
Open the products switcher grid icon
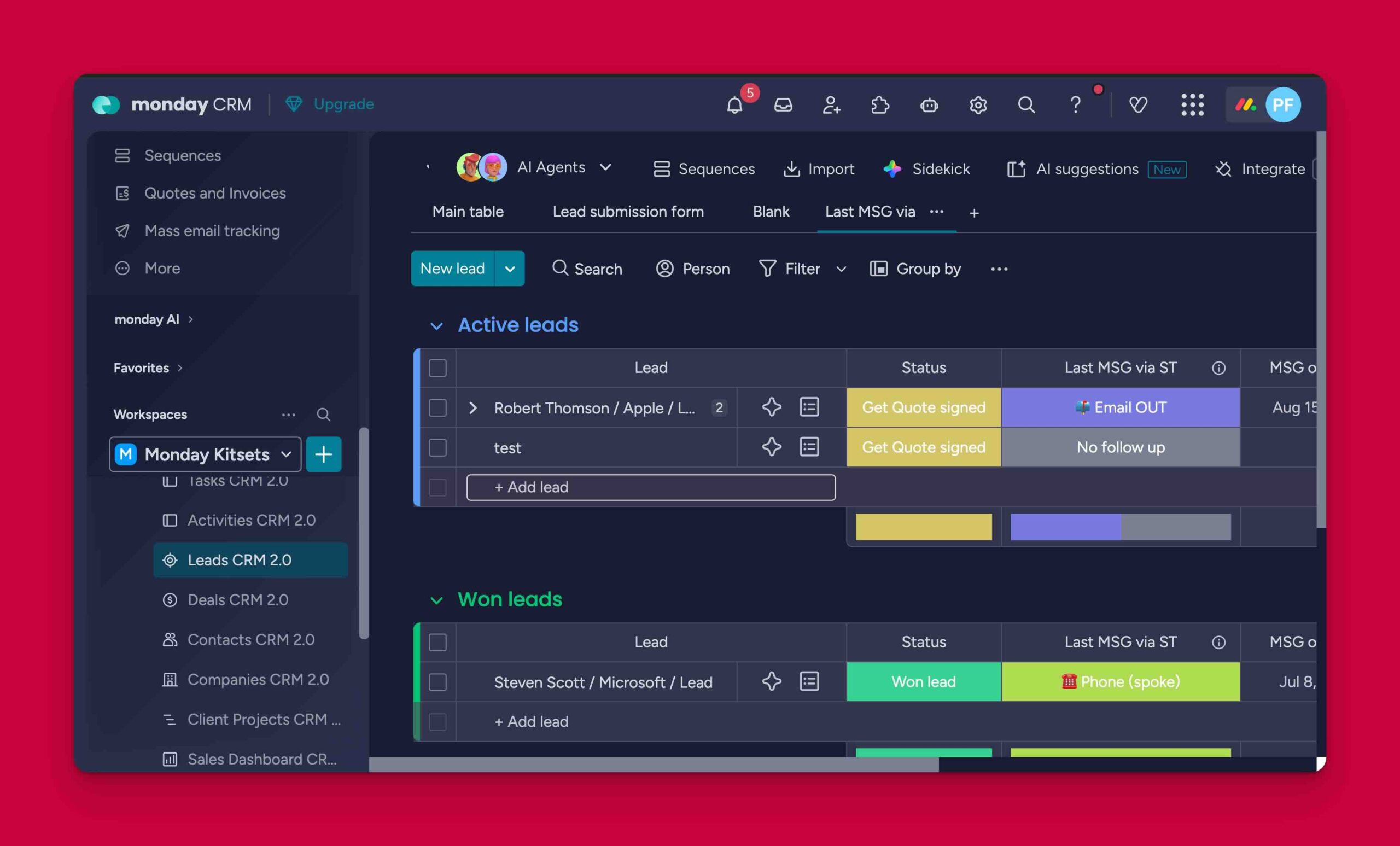point(1192,105)
